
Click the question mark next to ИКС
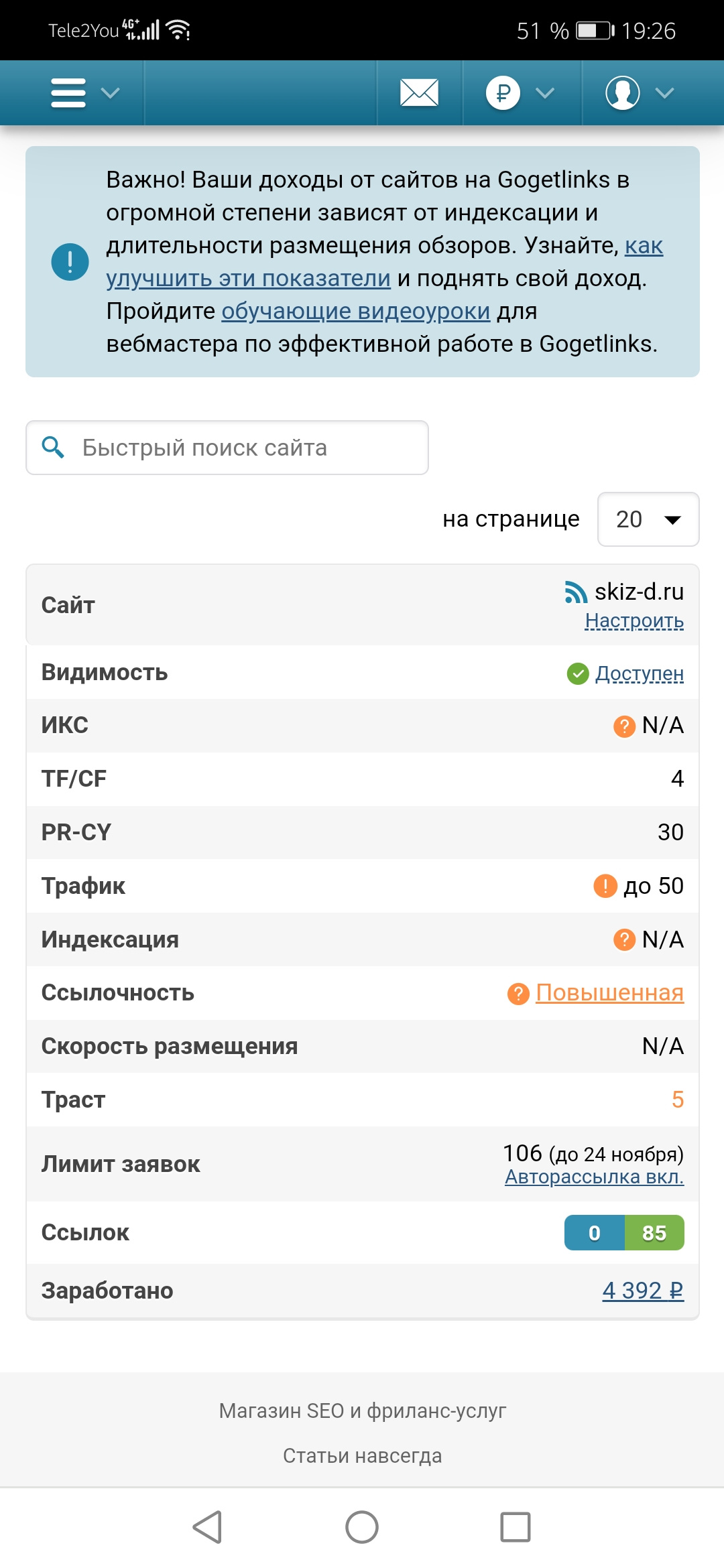coord(624,726)
